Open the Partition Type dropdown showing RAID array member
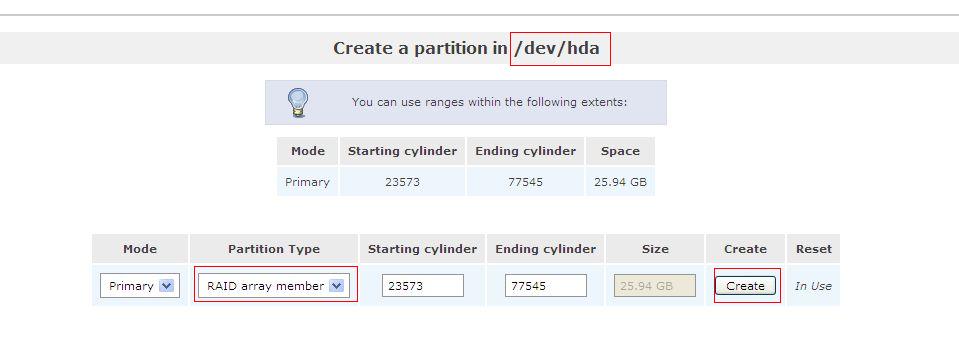959x363 pixels. point(274,285)
